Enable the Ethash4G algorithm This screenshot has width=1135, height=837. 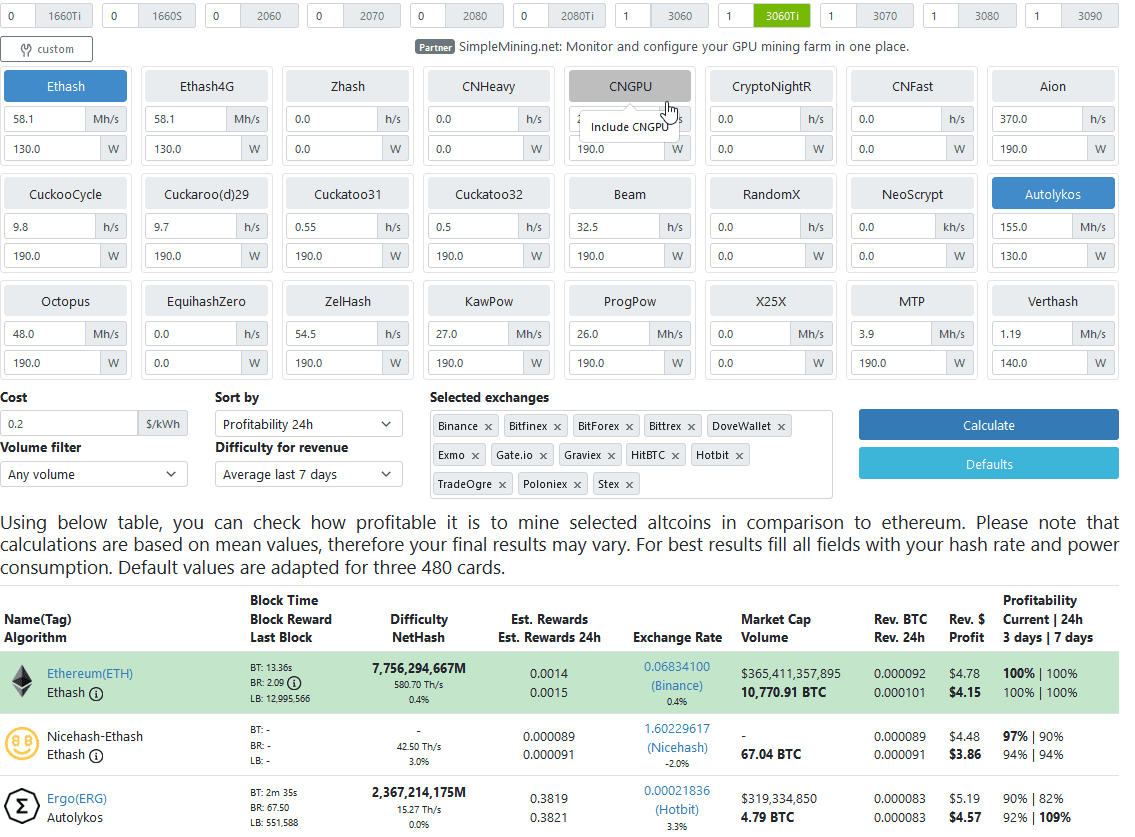206,86
